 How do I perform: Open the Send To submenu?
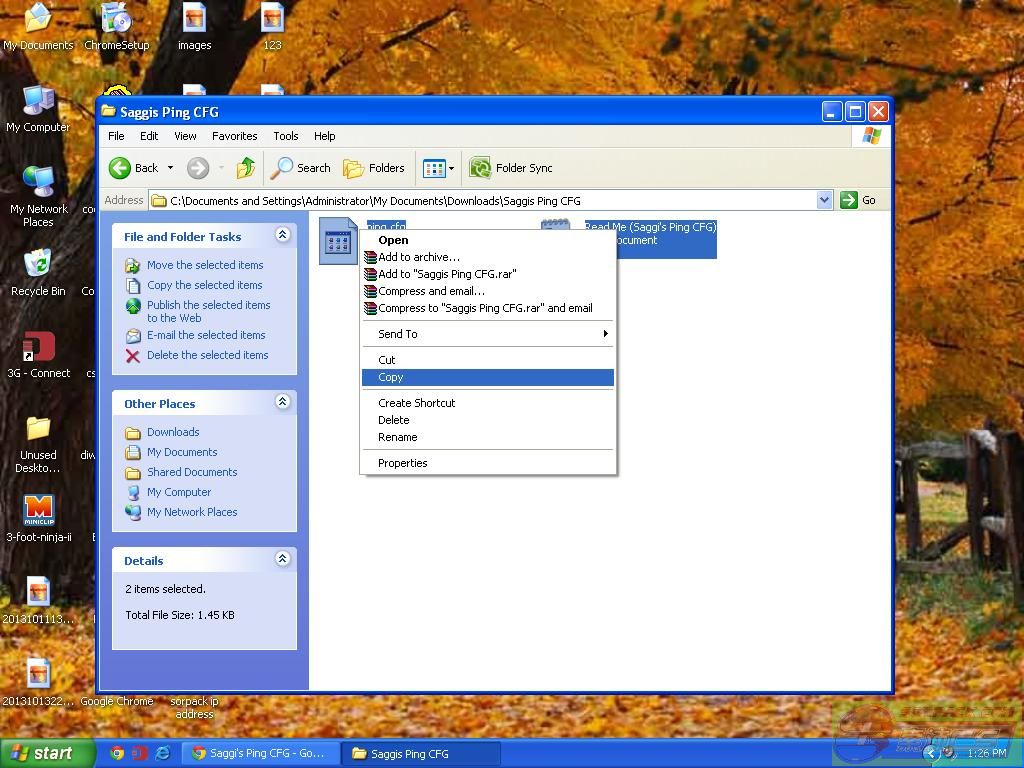pos(398,334)
